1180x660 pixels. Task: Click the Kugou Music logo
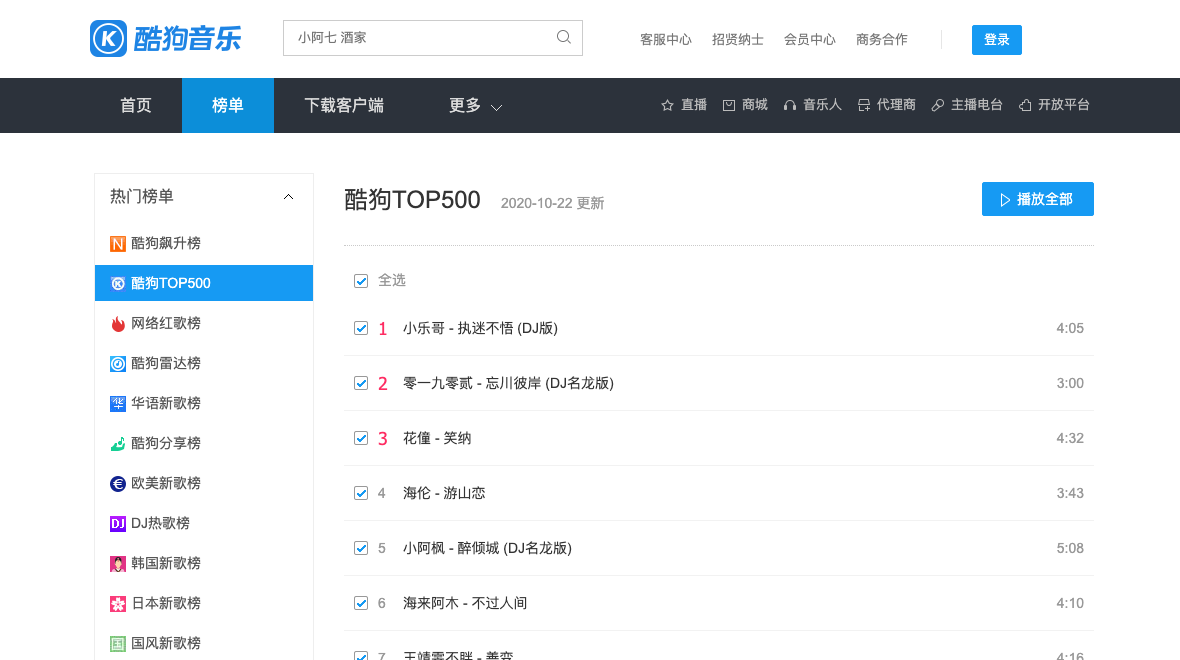pos(166,38)
